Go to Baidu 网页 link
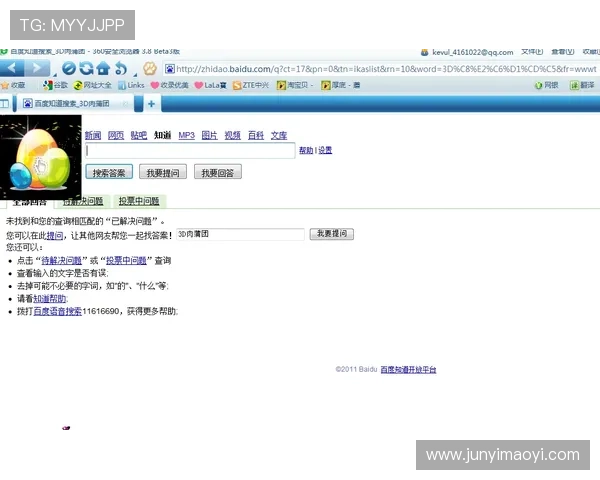Screen dimensions: 600x480 click(116, 135)
